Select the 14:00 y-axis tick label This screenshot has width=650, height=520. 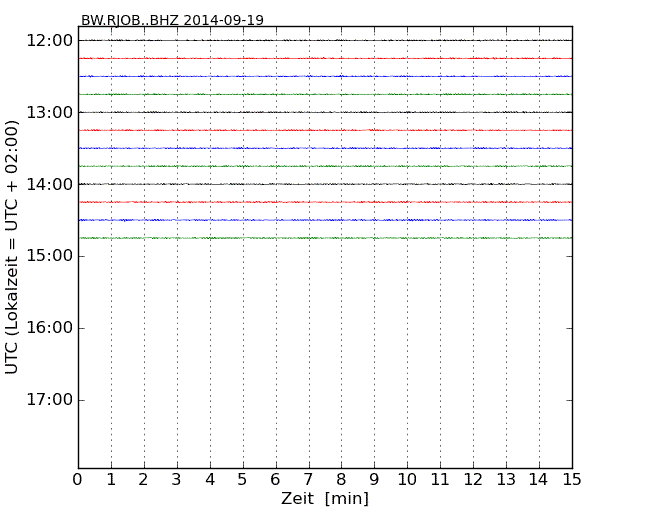(x=50, y=185)
